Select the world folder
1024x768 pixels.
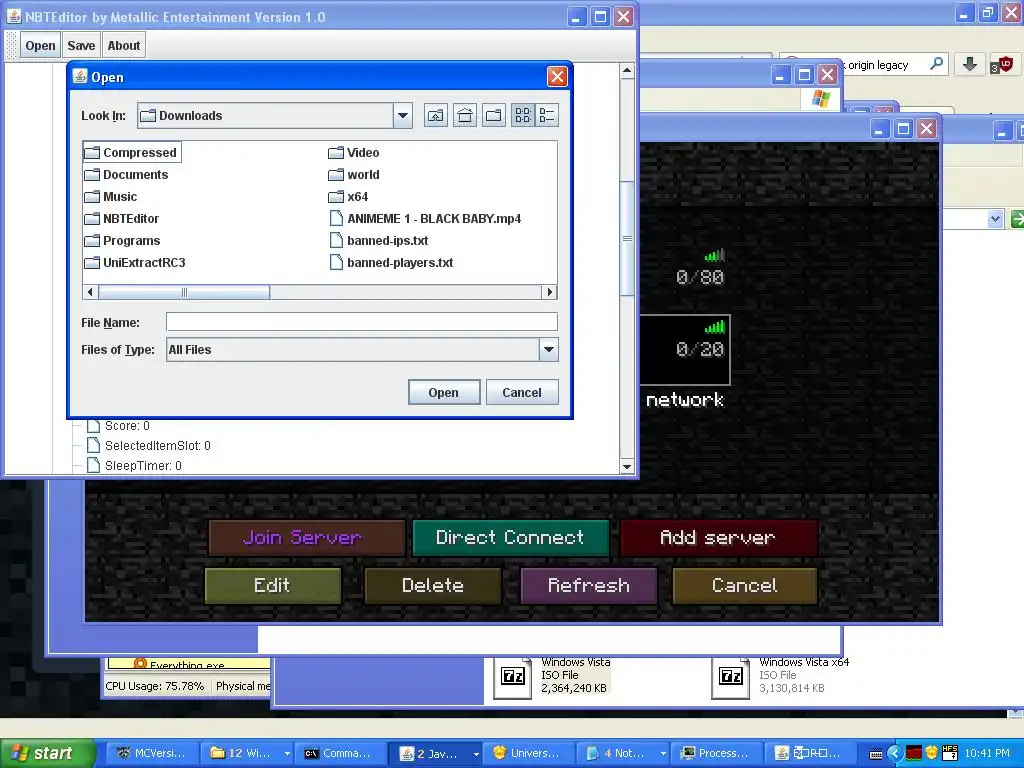point(354,174)
